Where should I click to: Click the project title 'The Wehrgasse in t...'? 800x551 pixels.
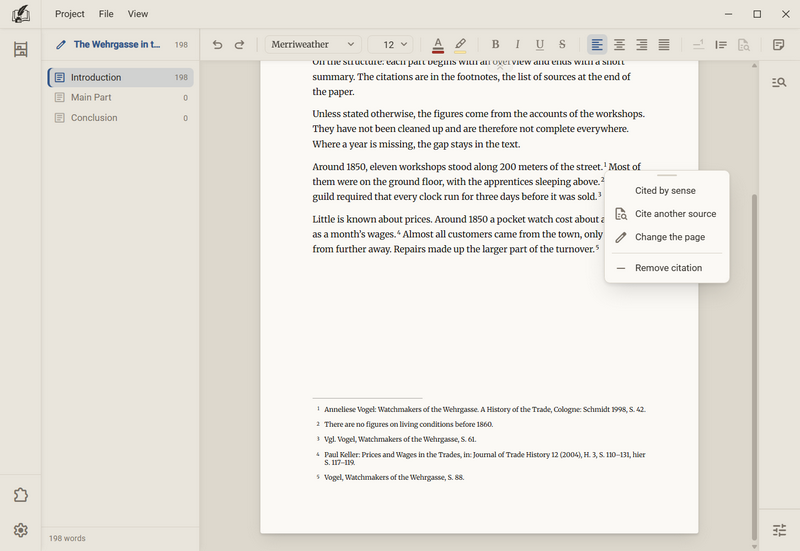[x=117, y=44]
